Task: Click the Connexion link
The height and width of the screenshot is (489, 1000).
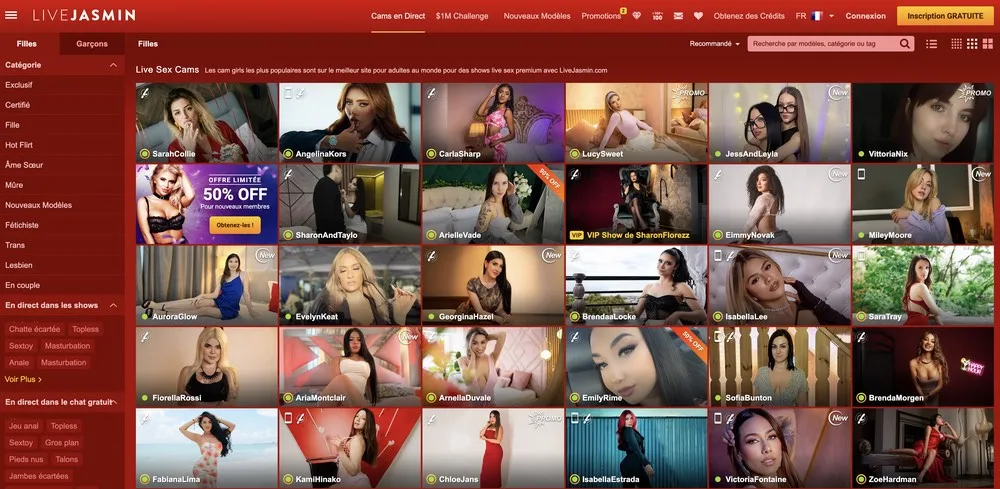Action: click(865, 16)
